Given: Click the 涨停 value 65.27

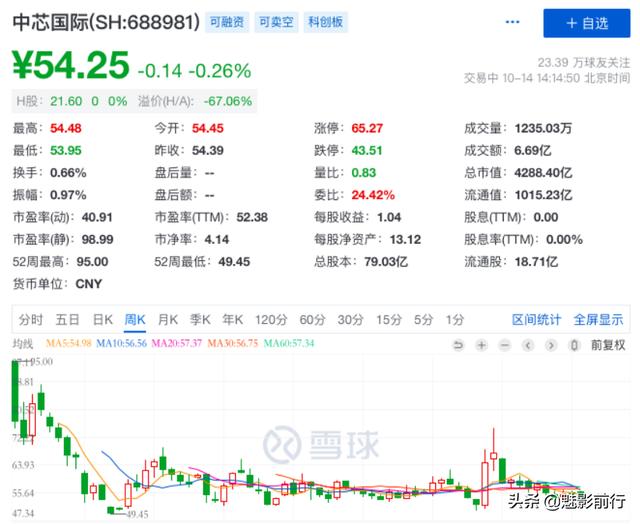Looking at the screenshot, I should (x=367, y=129).
